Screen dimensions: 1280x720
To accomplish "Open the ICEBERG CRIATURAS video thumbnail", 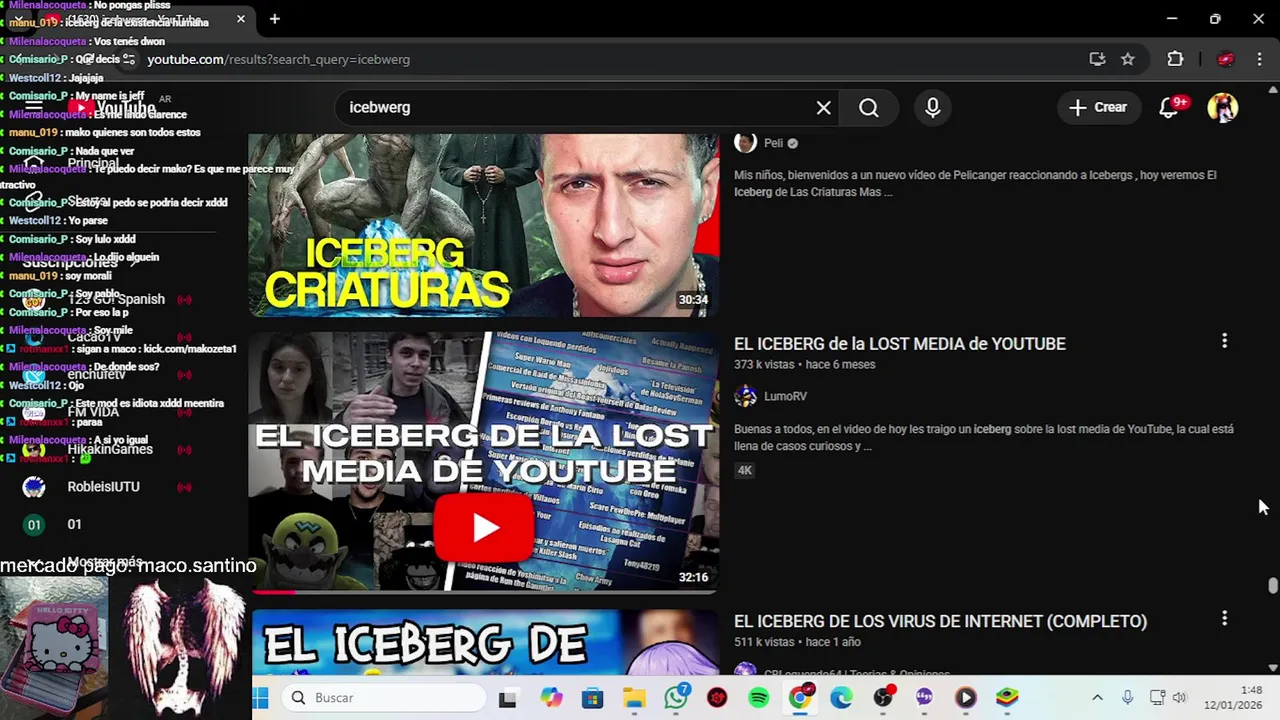I will (x=484, y=226).
